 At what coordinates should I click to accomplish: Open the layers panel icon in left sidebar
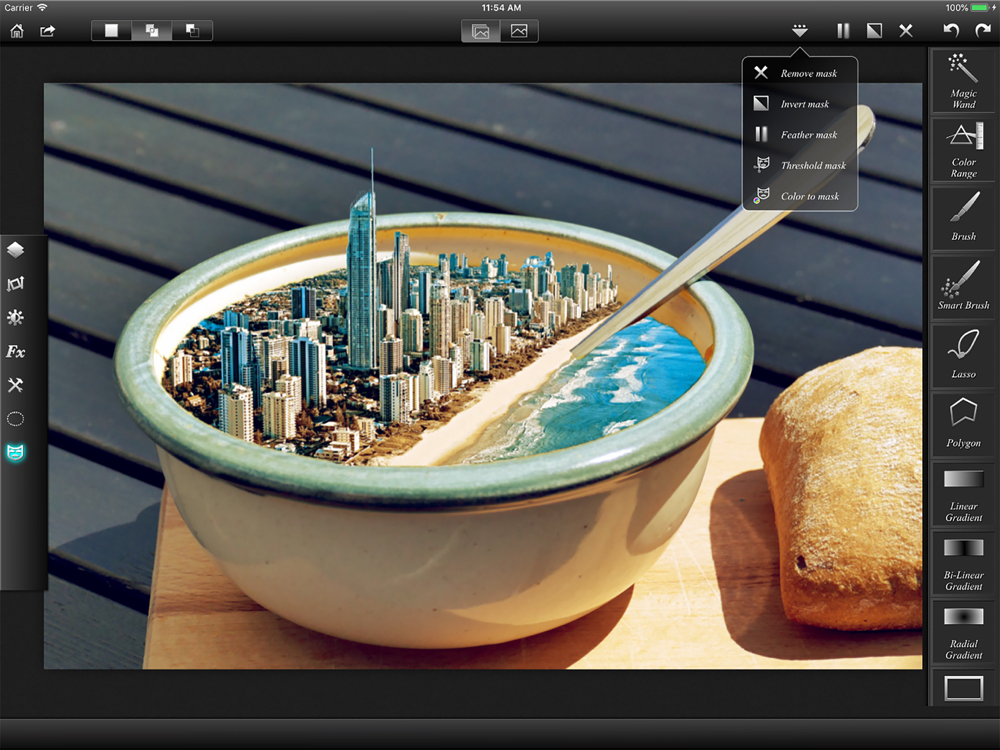click(x=15, y=249)
